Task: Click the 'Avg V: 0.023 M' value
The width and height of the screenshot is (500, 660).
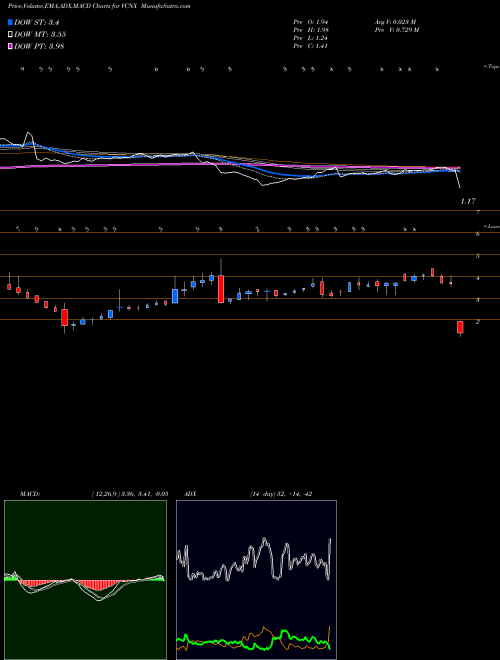Action: click(395, 22)
